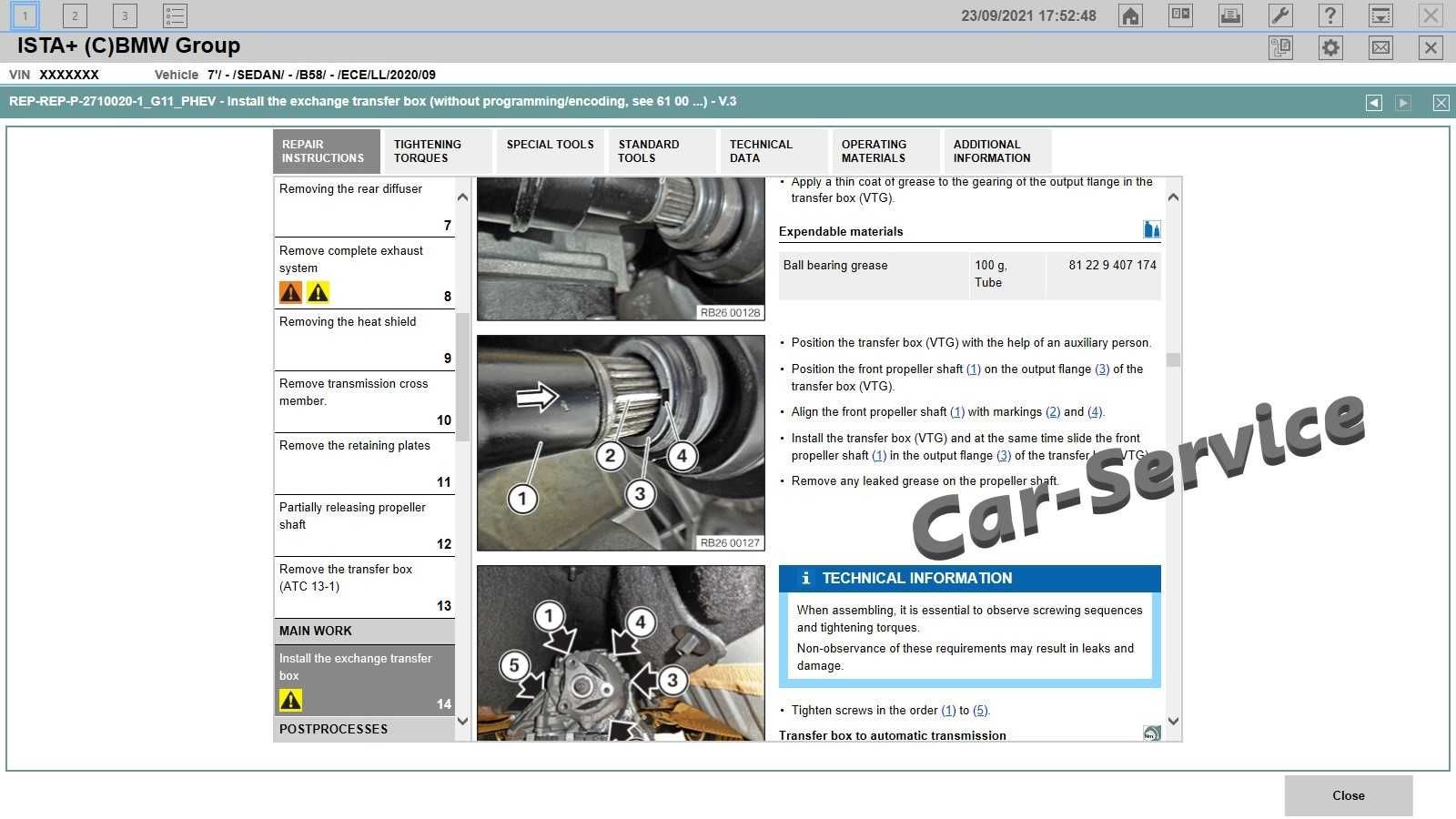Viewport: 1456px width, 819px height.
Task: Open the wrench tools icon
Action: [1280, 15]
